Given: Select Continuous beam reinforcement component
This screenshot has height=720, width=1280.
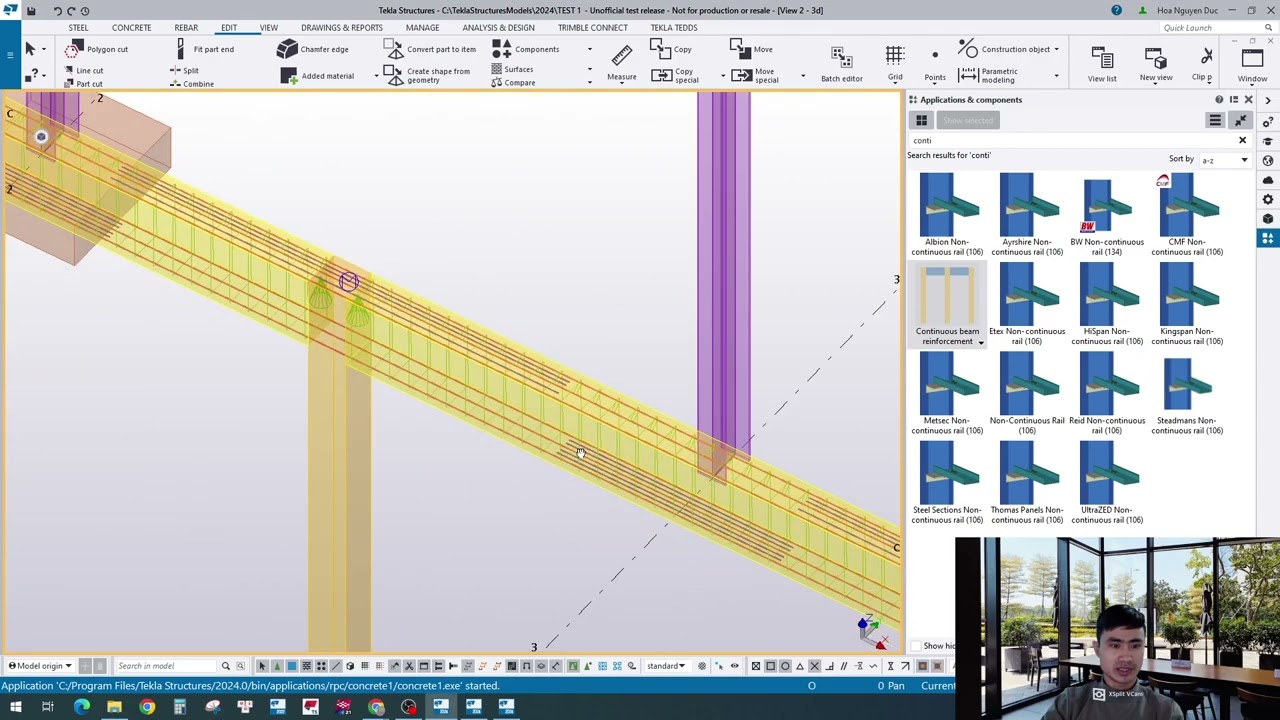Looking at the screenshot, I should 947,306.
